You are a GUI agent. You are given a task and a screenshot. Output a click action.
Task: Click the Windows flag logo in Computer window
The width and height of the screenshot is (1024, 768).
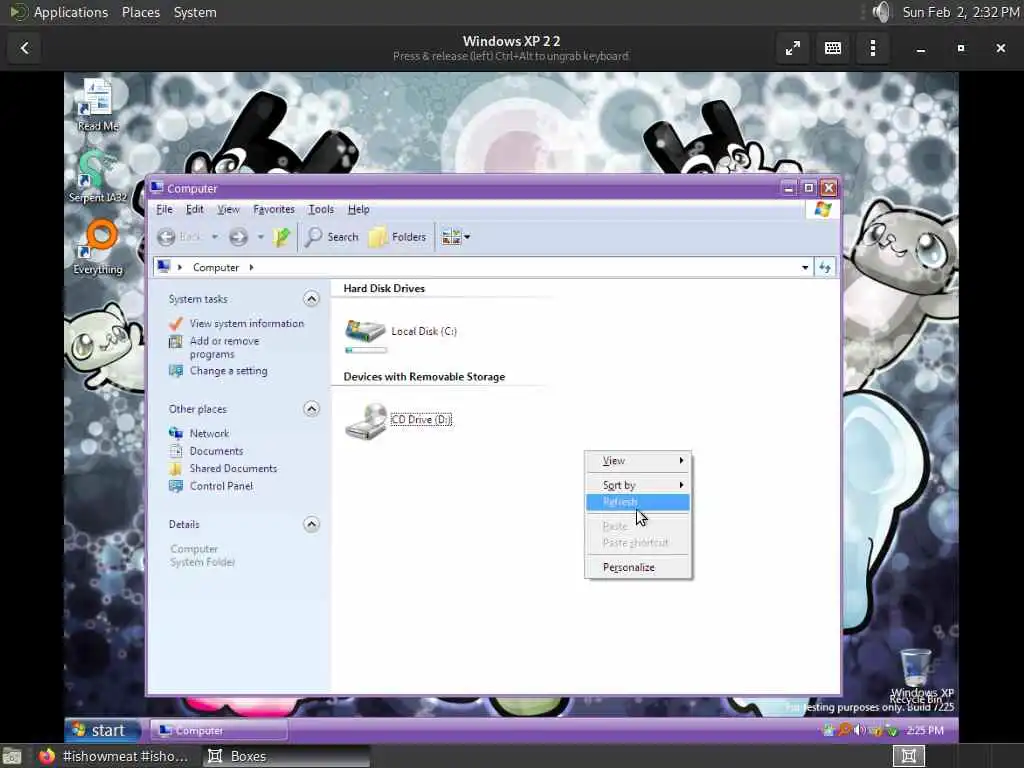(823, 210)
